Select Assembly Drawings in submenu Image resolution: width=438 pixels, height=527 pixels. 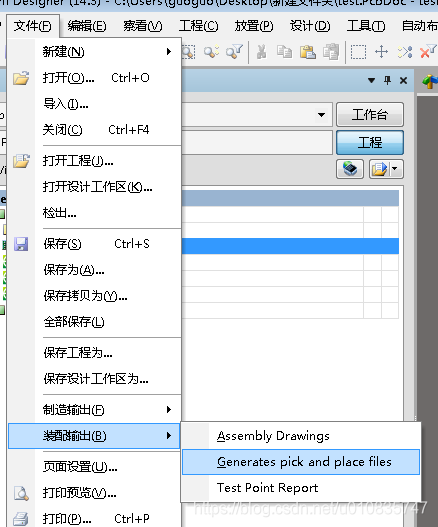click(301, 436)
